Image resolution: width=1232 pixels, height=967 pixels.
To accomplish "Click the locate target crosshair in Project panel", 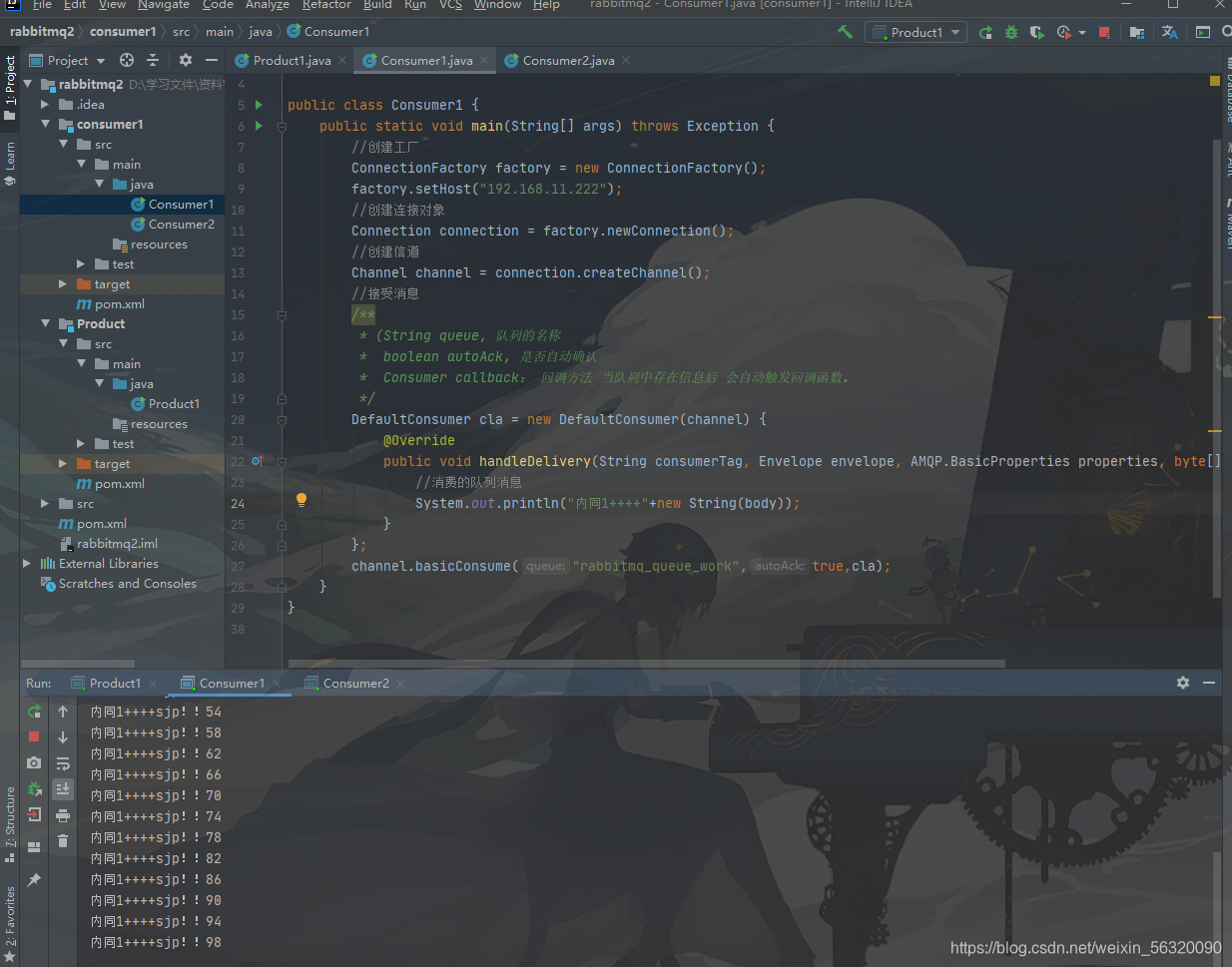I will pos(127,60).
